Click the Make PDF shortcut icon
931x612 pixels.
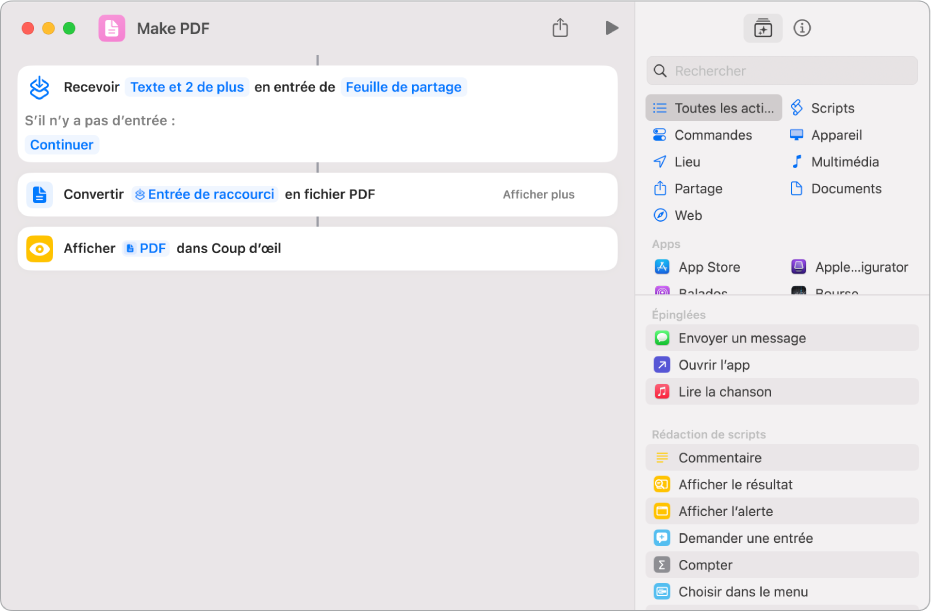tap(112, 28)
